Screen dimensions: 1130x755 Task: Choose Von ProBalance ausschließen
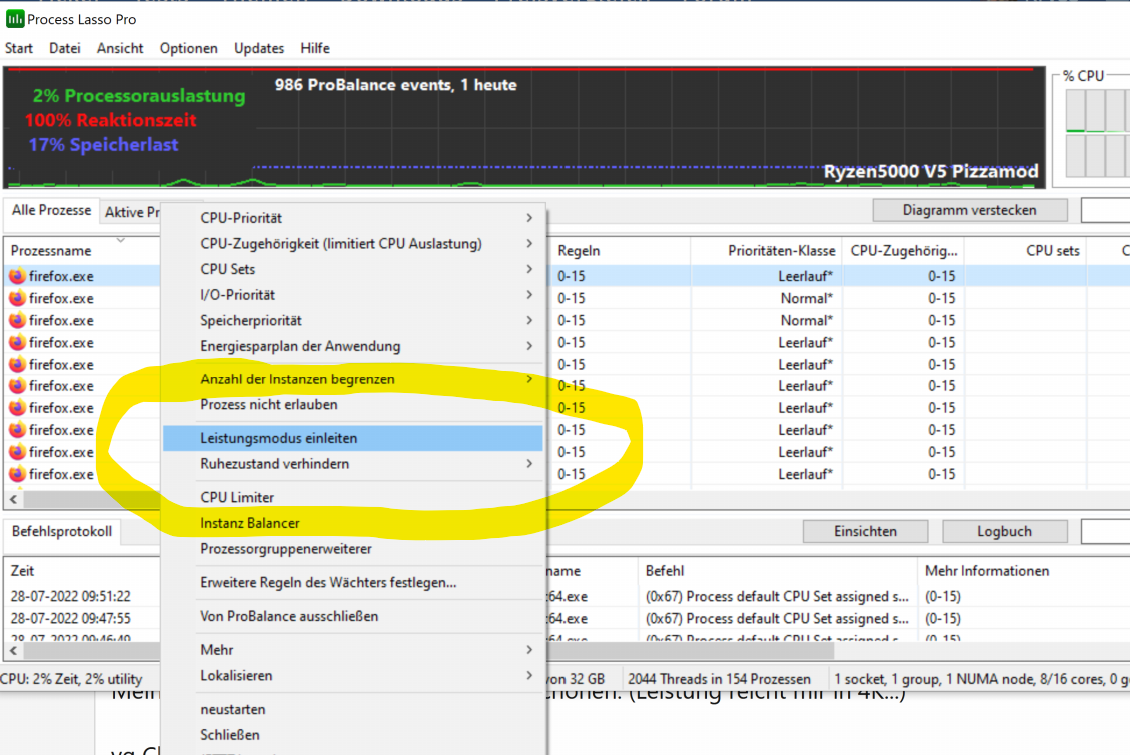click(x=353, y=616)
